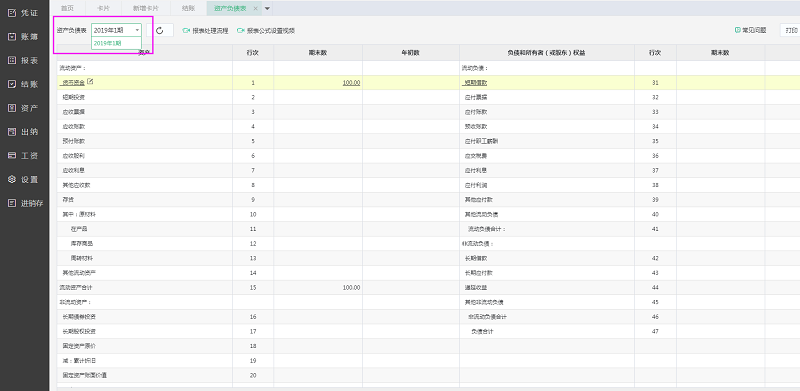Select the 减：累计折旧 row label

click(x=79, y=361)
